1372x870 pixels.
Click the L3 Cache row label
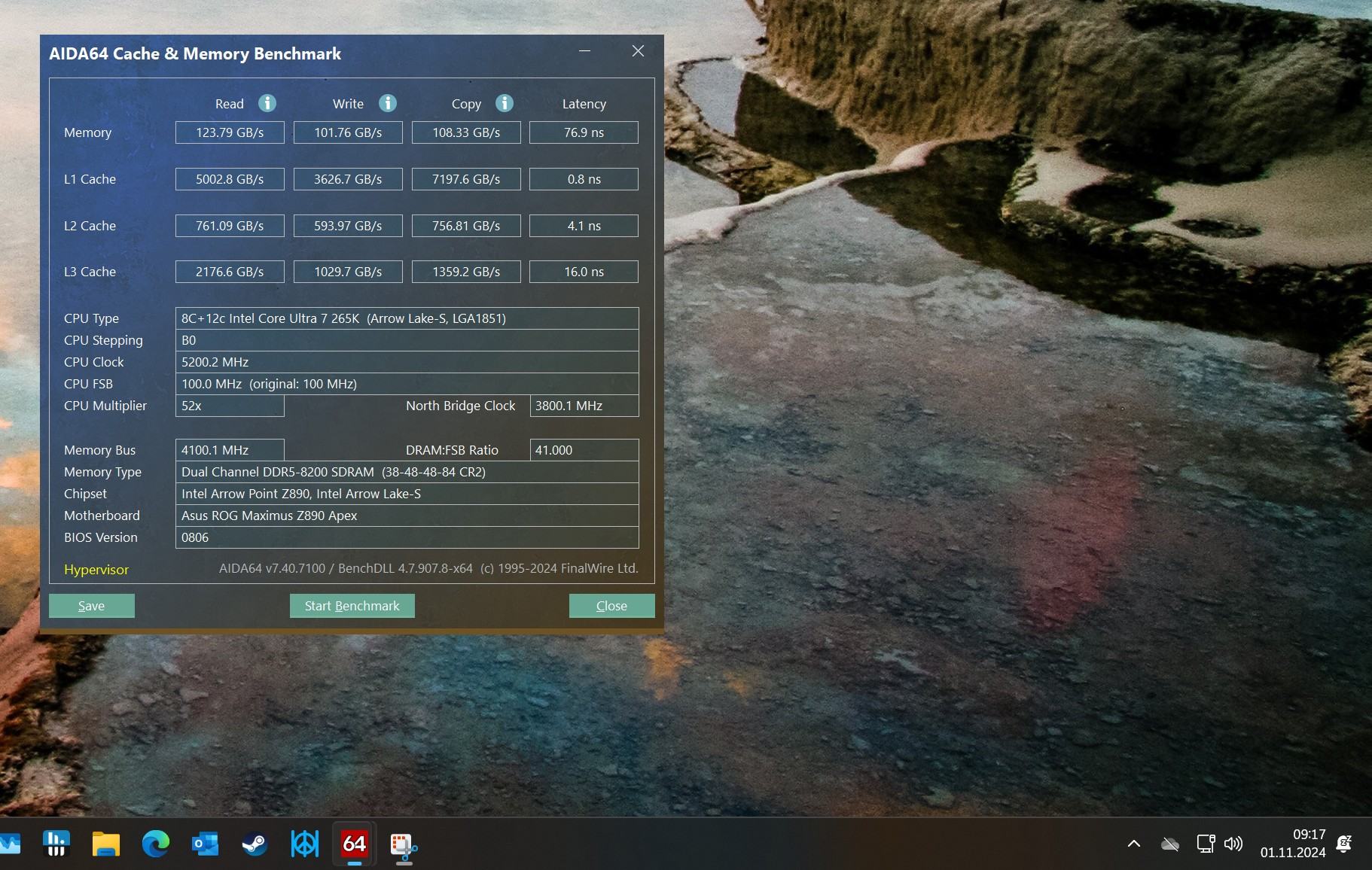point(90,272)
